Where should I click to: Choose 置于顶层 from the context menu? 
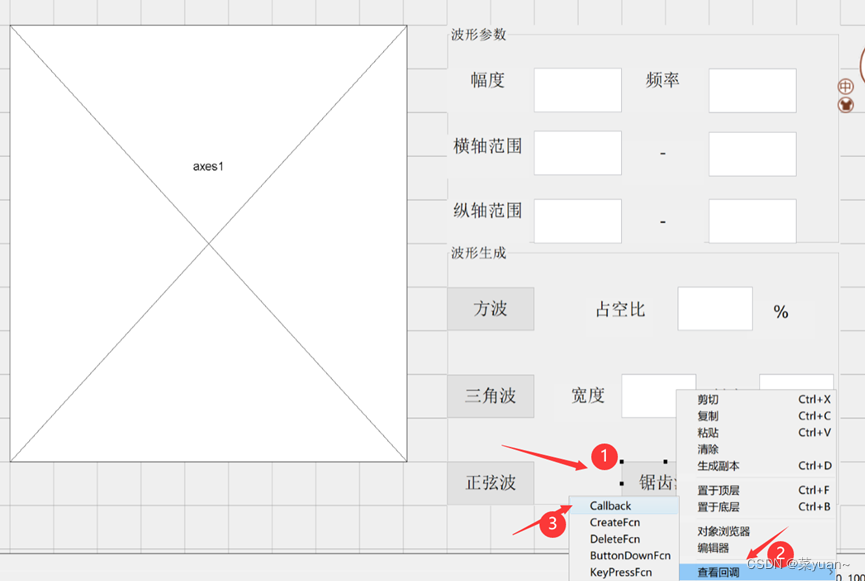tap(715, 489)
